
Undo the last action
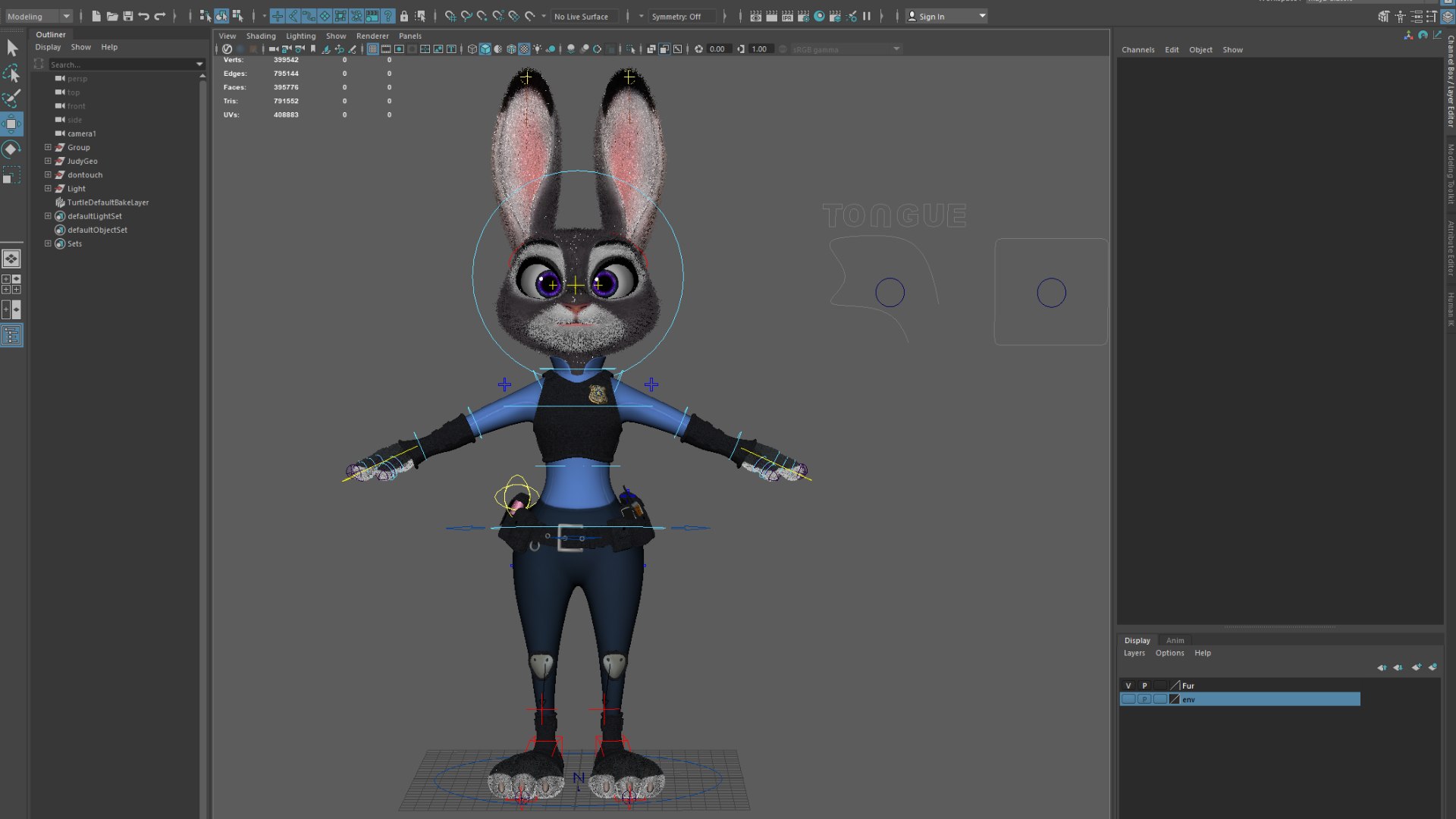(x=144, y=16)
